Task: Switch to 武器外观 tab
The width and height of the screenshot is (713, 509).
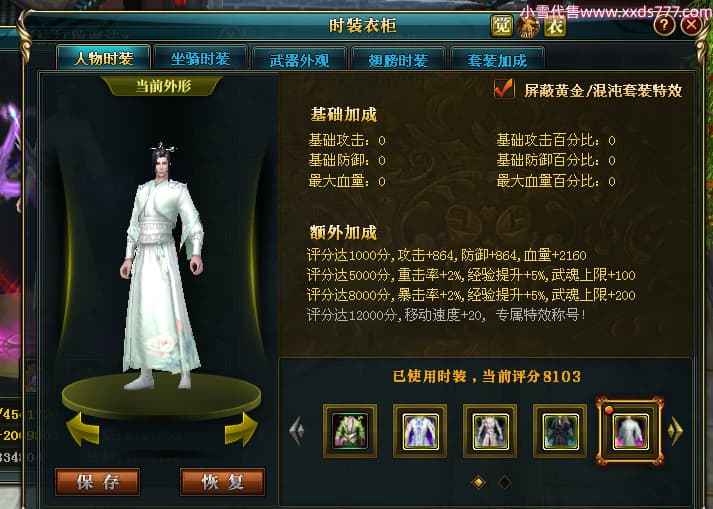Action: (299, 60)
